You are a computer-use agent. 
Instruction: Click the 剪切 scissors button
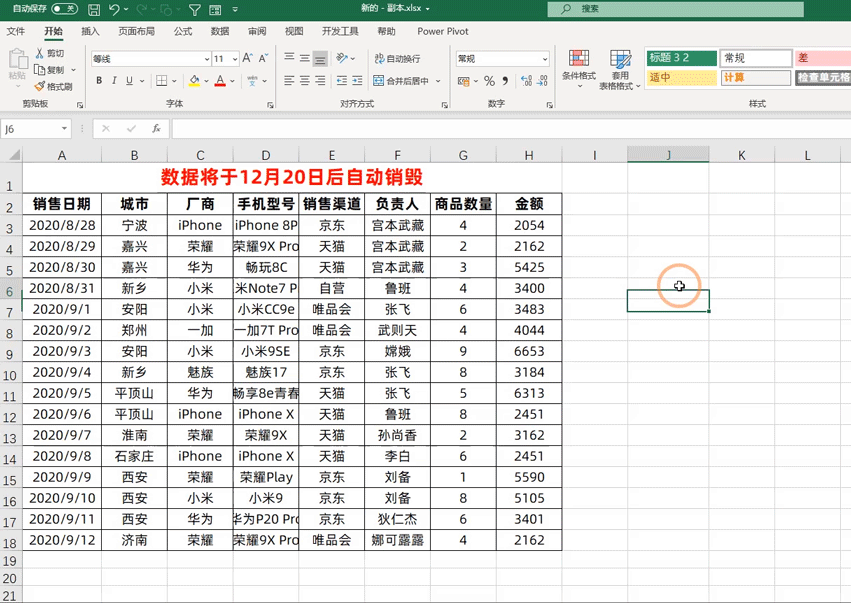[50, 53]
